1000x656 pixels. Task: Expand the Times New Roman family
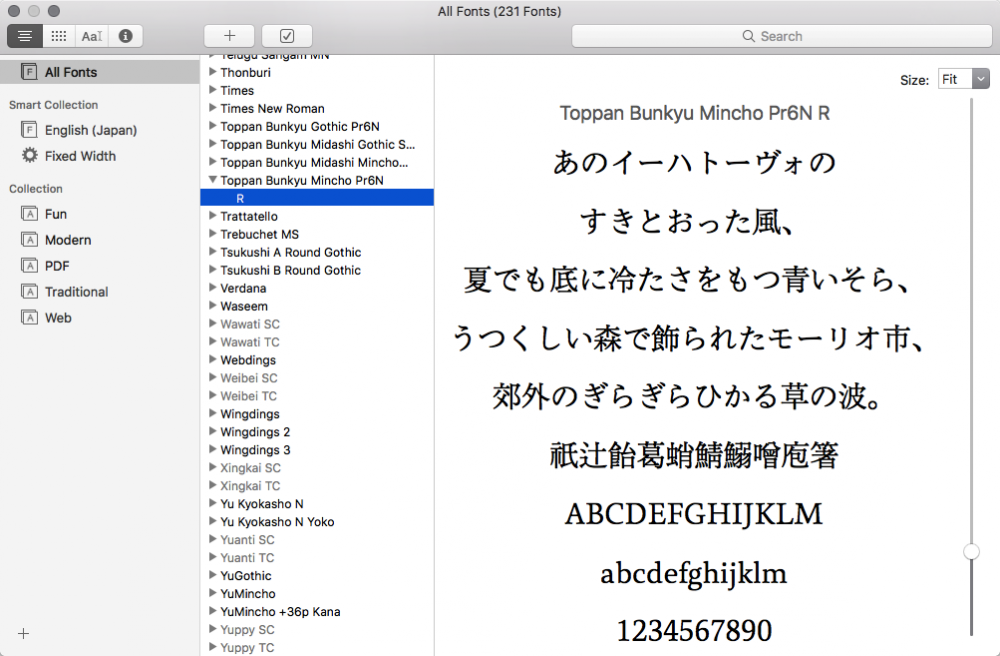coord(213,108)
